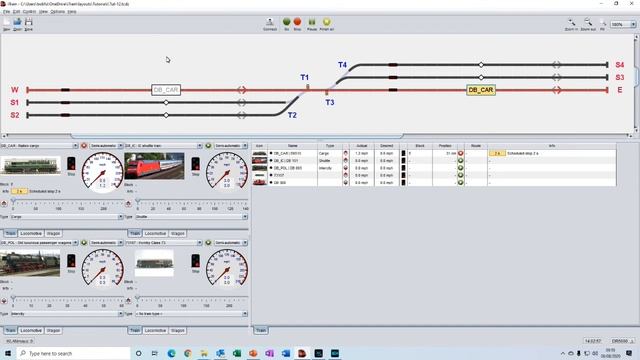Click direction arrow marker on west main line
The image size is (640, 360).
tap(242, 90)
